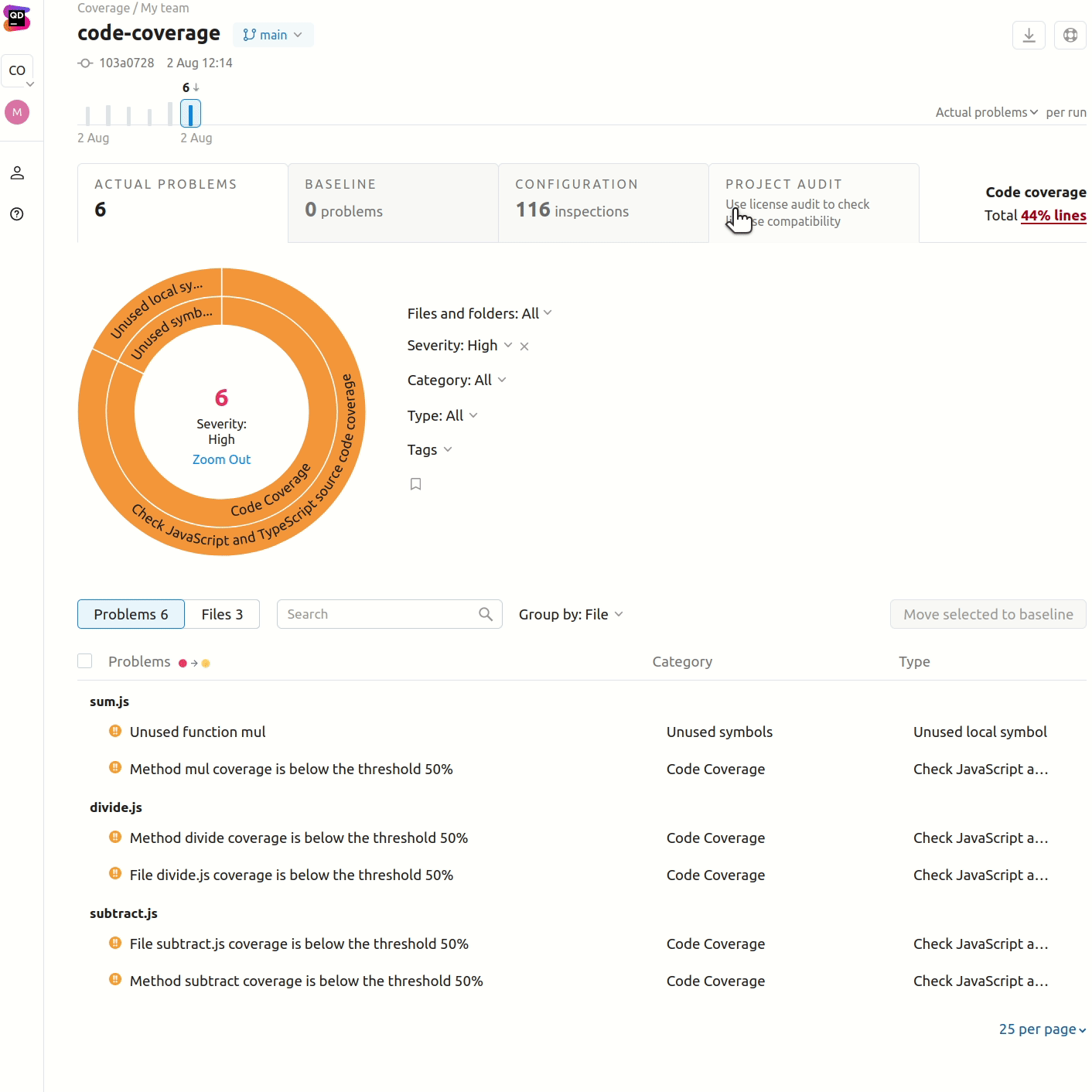Select the highlighted run bar in the timeline
Screen dimensions: 1092x1092
[x=190, y=114]
